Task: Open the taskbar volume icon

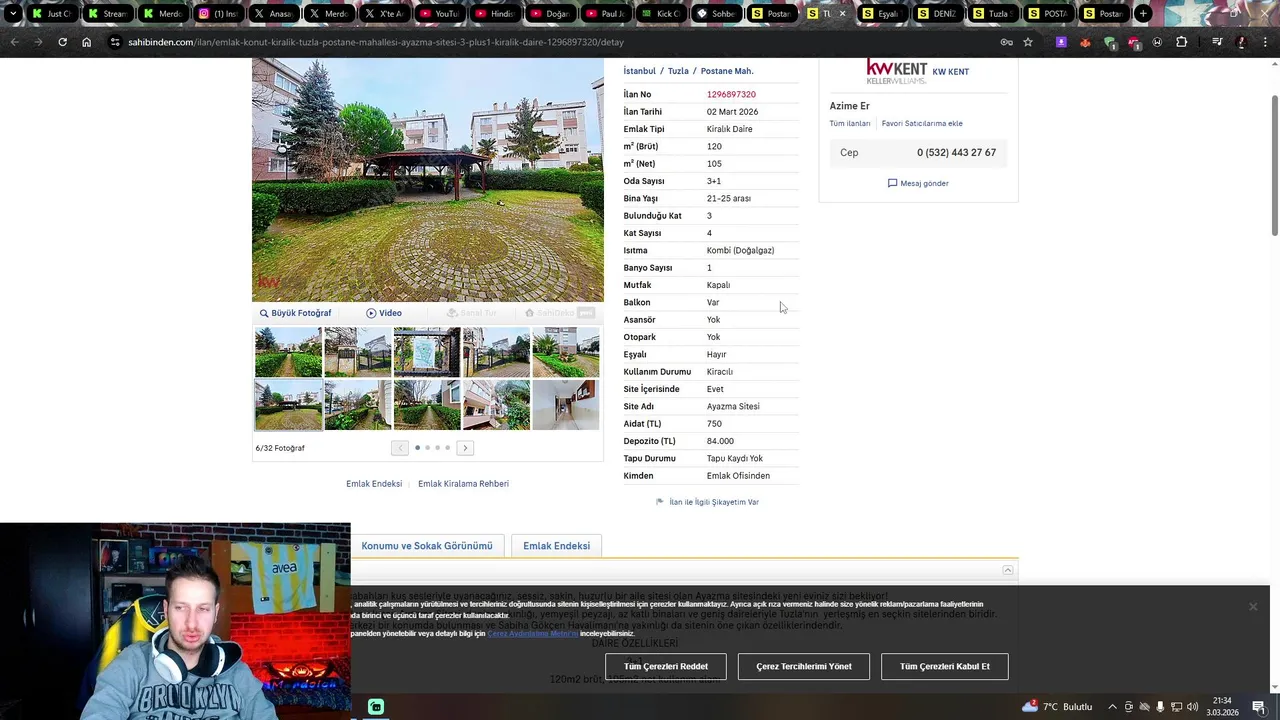Action: point(1192,707)
